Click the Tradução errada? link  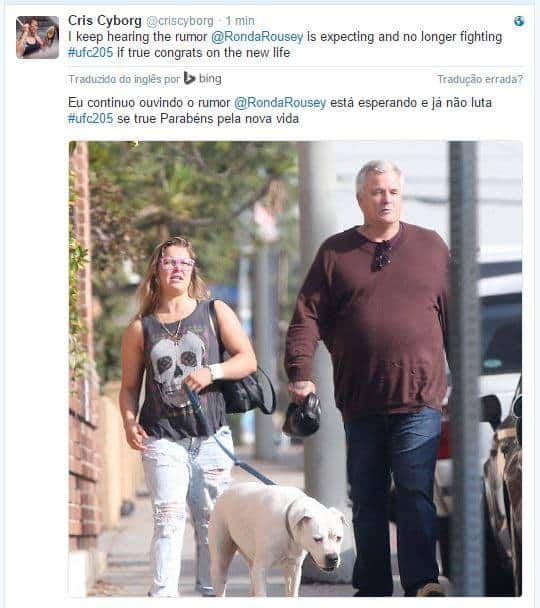click(480, 79)
